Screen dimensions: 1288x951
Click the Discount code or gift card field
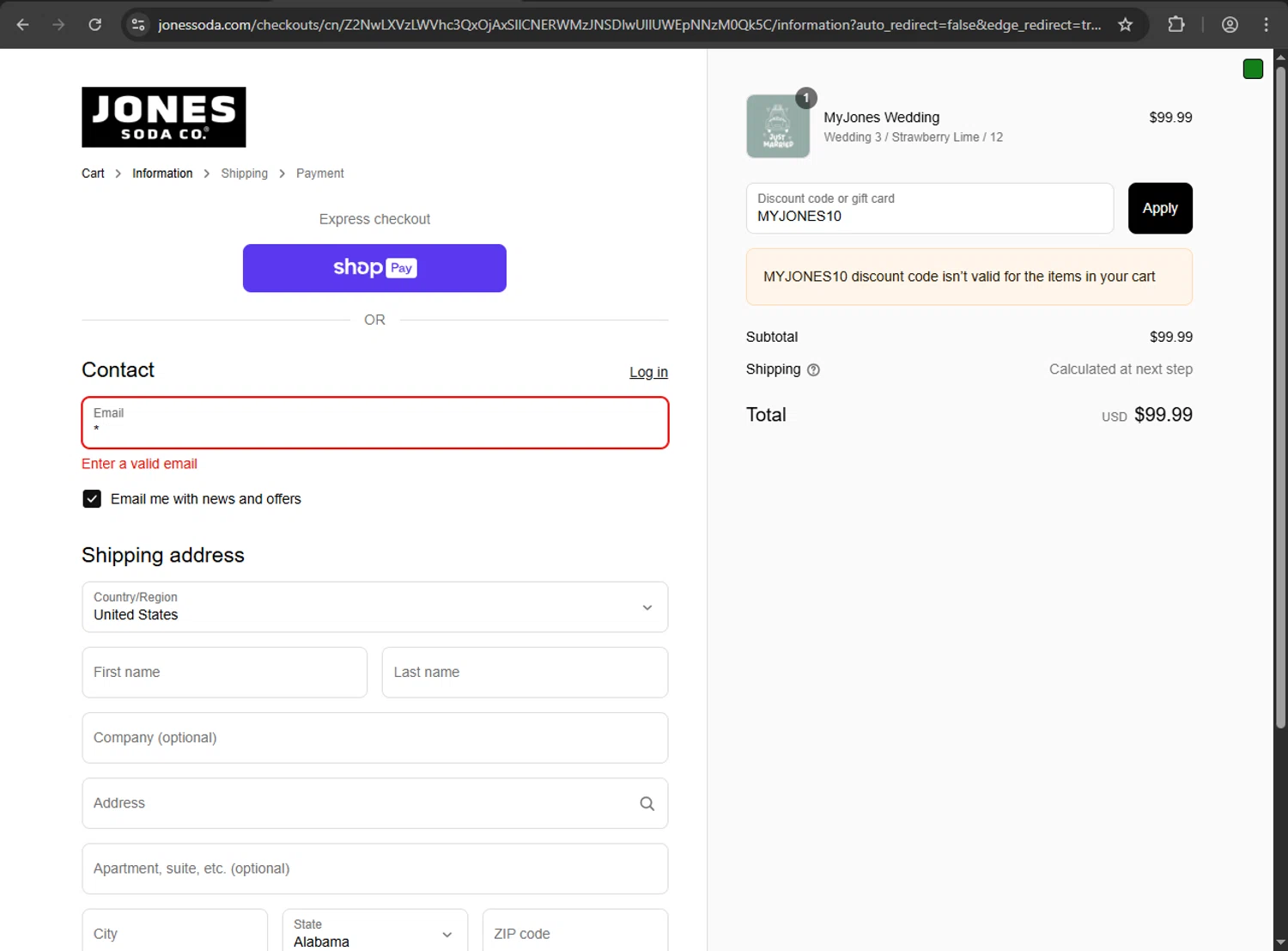tap(930, 208)
